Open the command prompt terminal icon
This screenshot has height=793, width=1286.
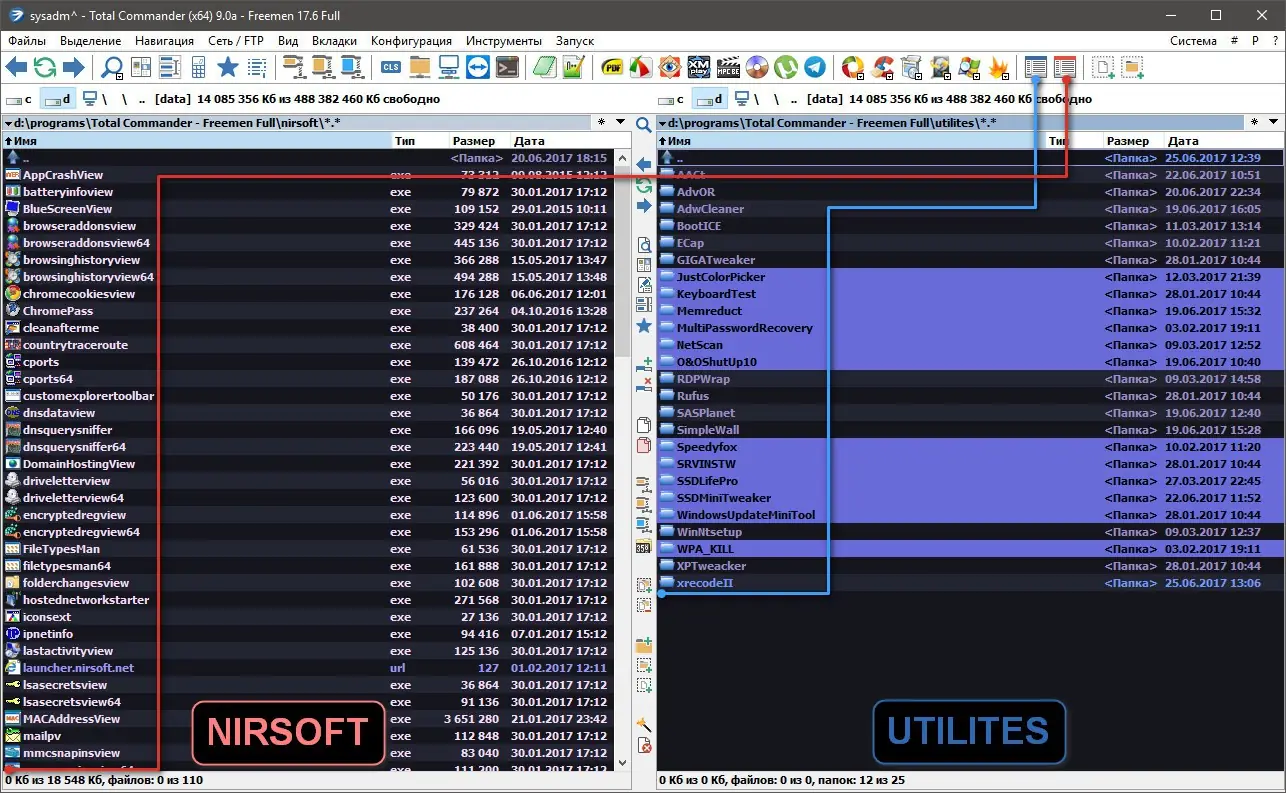pyautogui.click(x=508, y=68)
